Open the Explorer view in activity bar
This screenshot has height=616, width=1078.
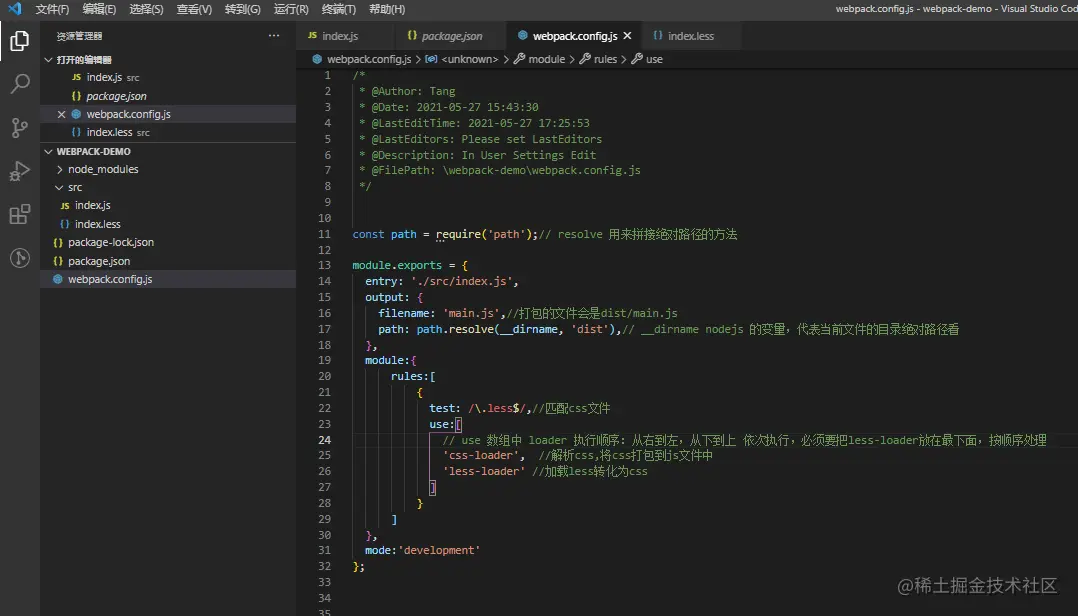[x=19, y=41]
